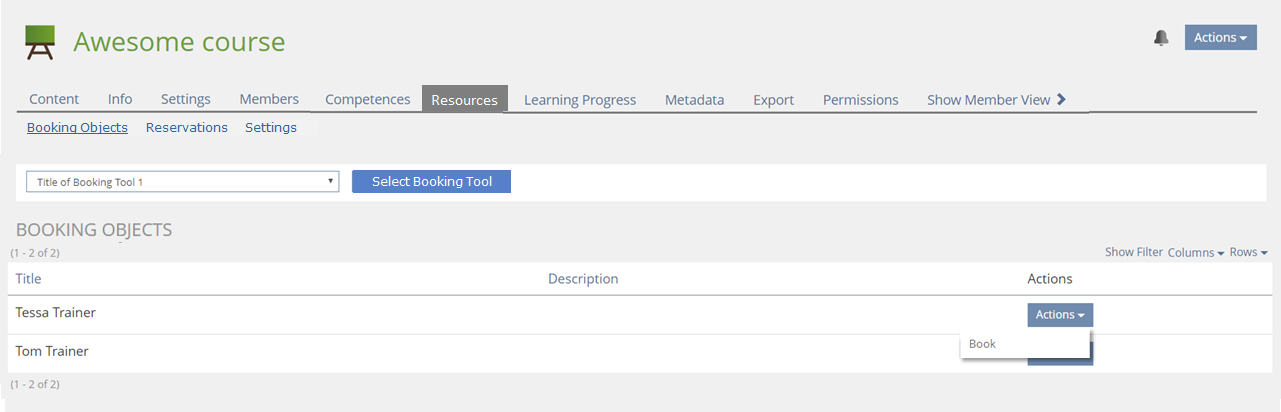Click the Show Filter link
Viewport: 1281px width, 412px height.
[1133, 253]
